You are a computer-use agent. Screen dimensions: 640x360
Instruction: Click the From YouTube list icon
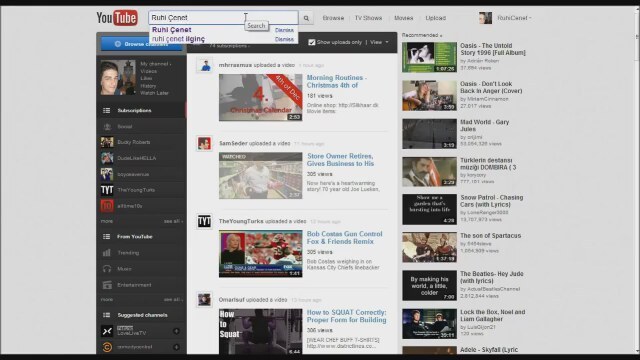[107, 237]
